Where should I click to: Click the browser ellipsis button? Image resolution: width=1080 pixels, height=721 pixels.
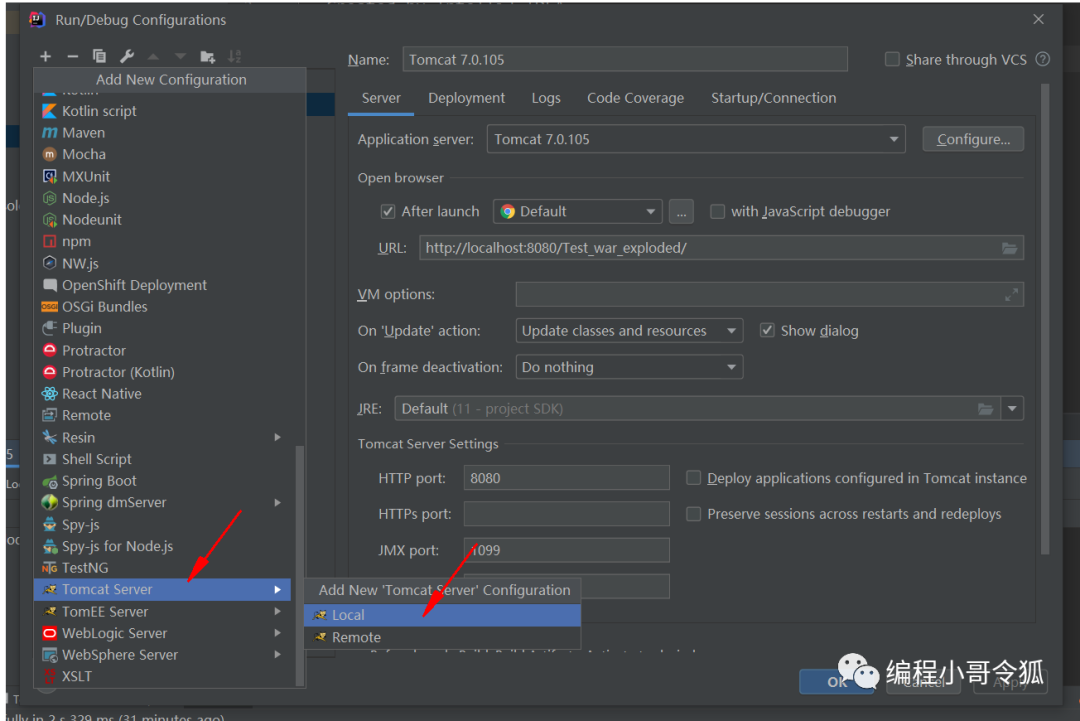point(681,211)
